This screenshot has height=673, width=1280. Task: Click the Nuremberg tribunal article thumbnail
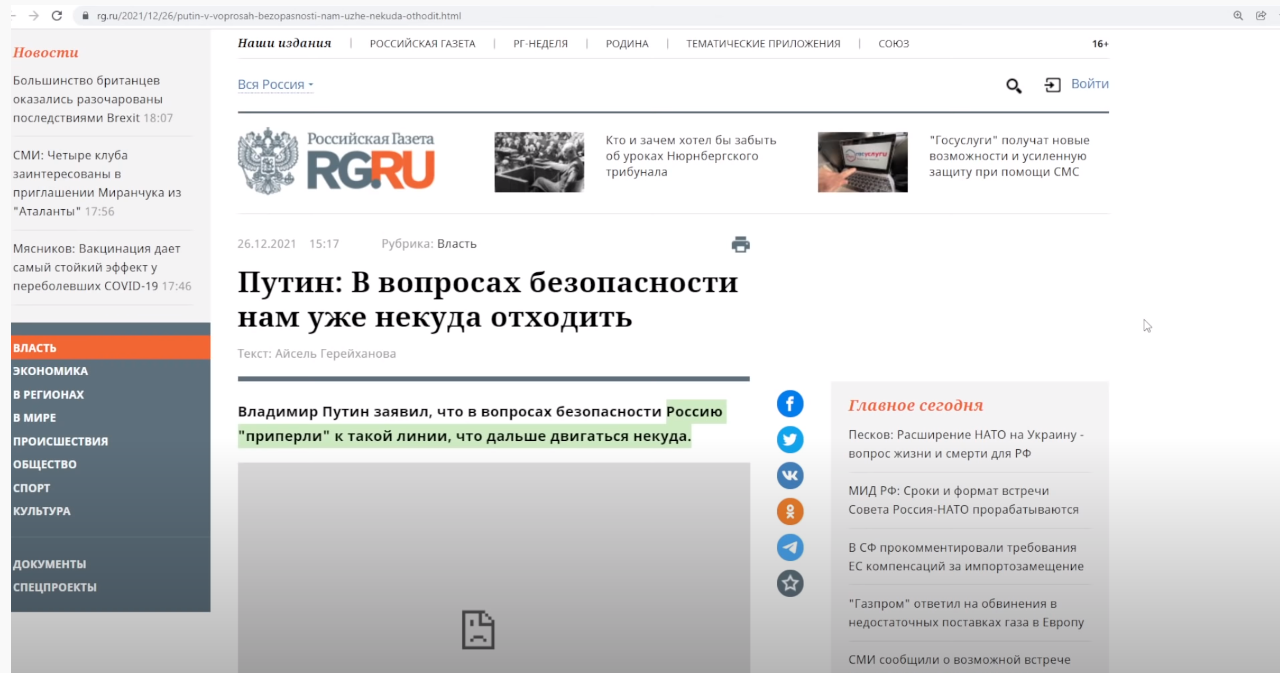point(539,162)
